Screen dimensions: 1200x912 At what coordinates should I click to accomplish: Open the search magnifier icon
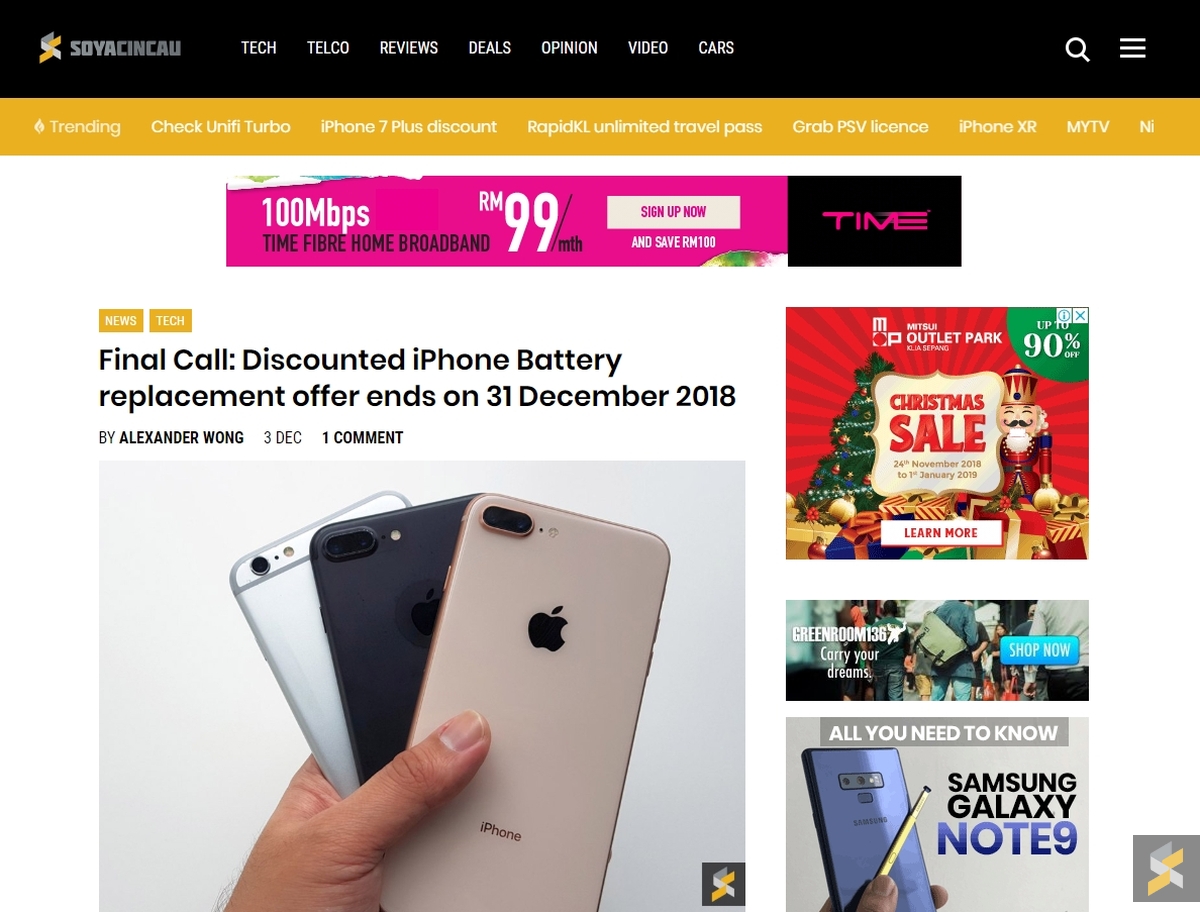[x=1077, y=49]
